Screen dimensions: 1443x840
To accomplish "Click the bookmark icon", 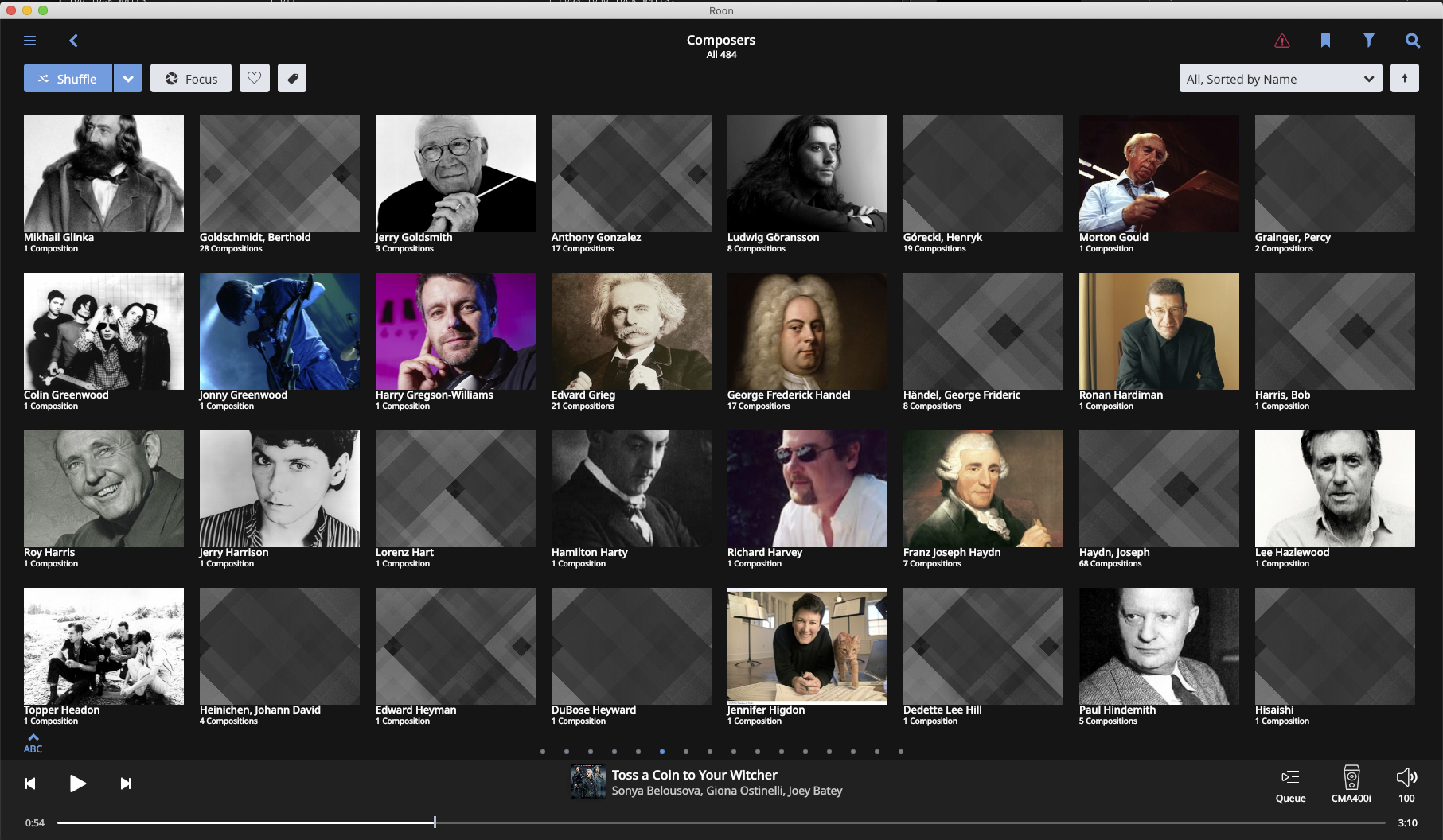I will click(1325, 41).
